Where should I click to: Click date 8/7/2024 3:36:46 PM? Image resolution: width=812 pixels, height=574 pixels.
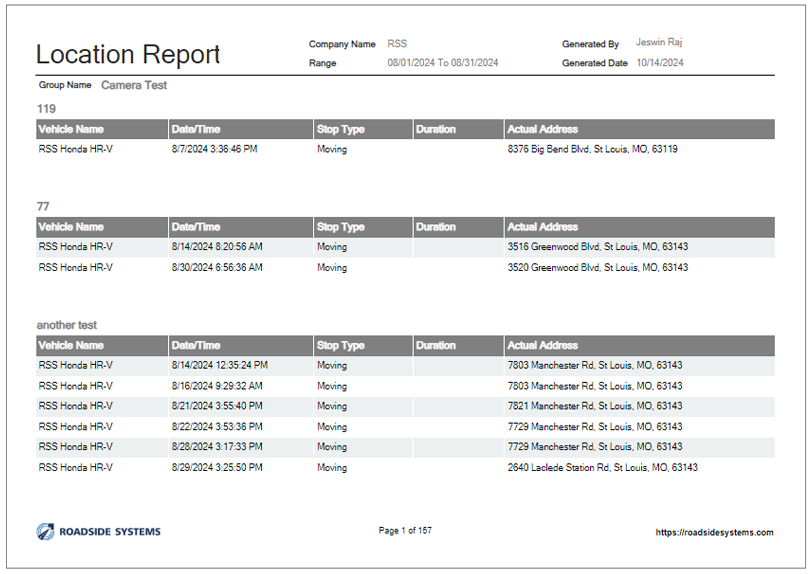(214, 149)
